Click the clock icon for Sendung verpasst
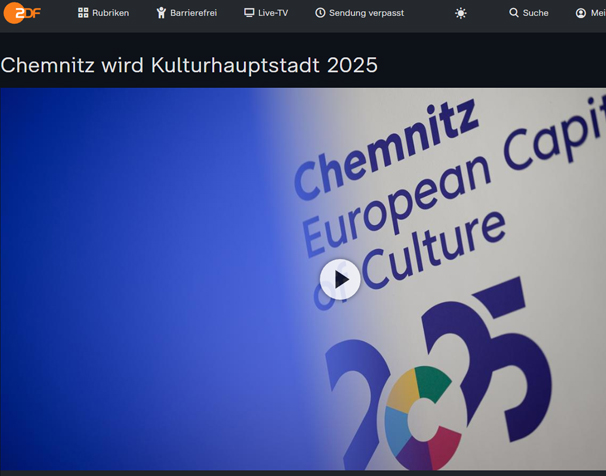This screenshot has height=476, width=606. point(320,13)
